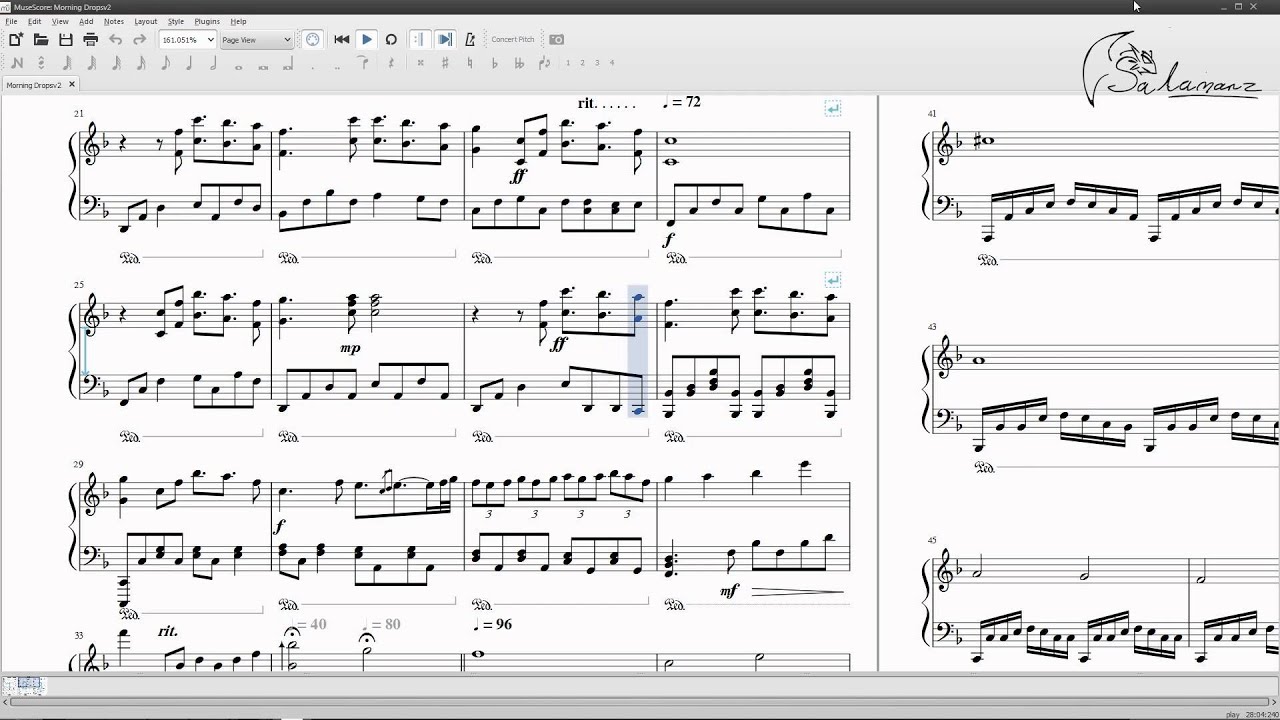The width and height of the screenshot is (1280, 720).
Task: Open the File menu
Action: (x=11, y=21)
